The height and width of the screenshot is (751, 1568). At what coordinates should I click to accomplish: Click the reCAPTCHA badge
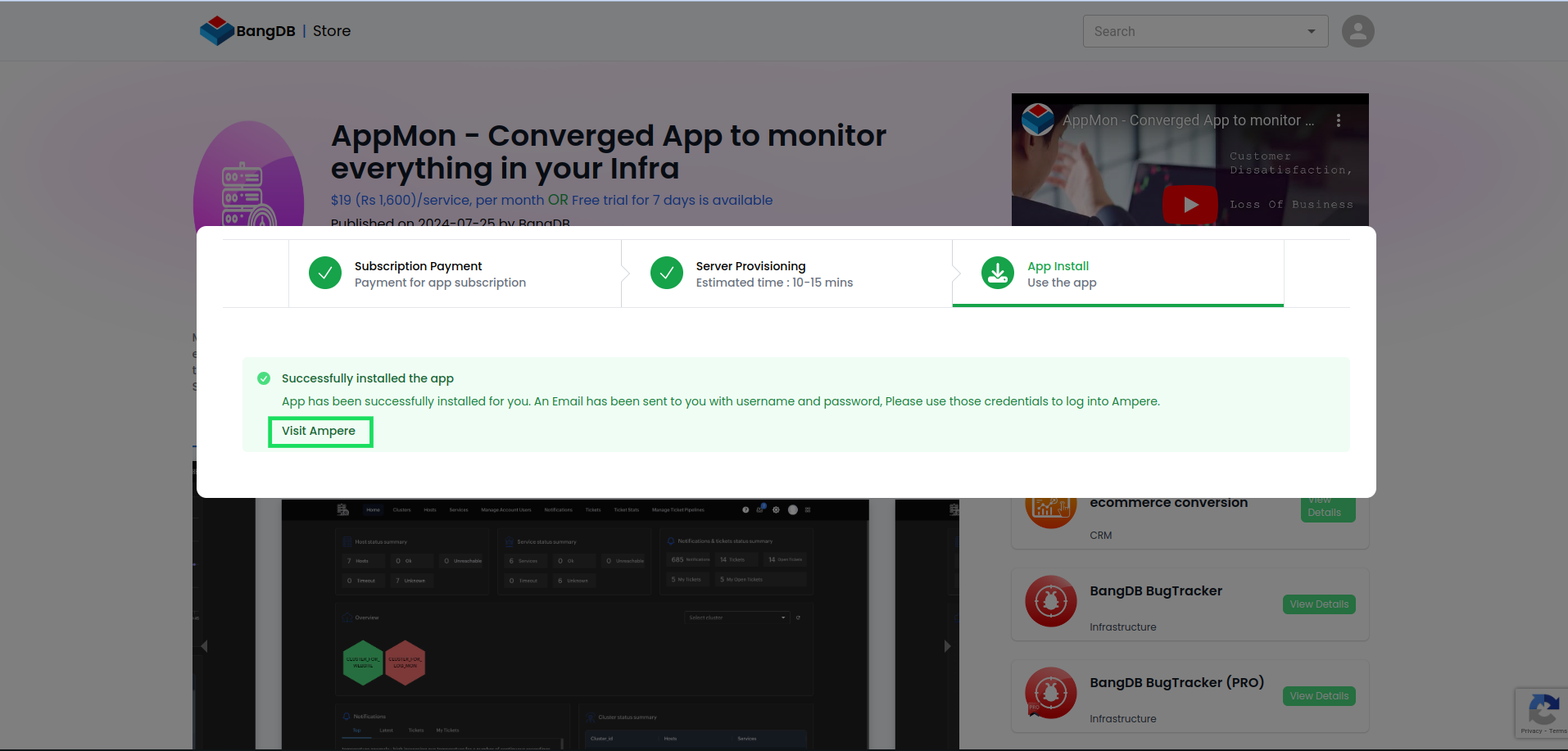tap(1542, 713)
